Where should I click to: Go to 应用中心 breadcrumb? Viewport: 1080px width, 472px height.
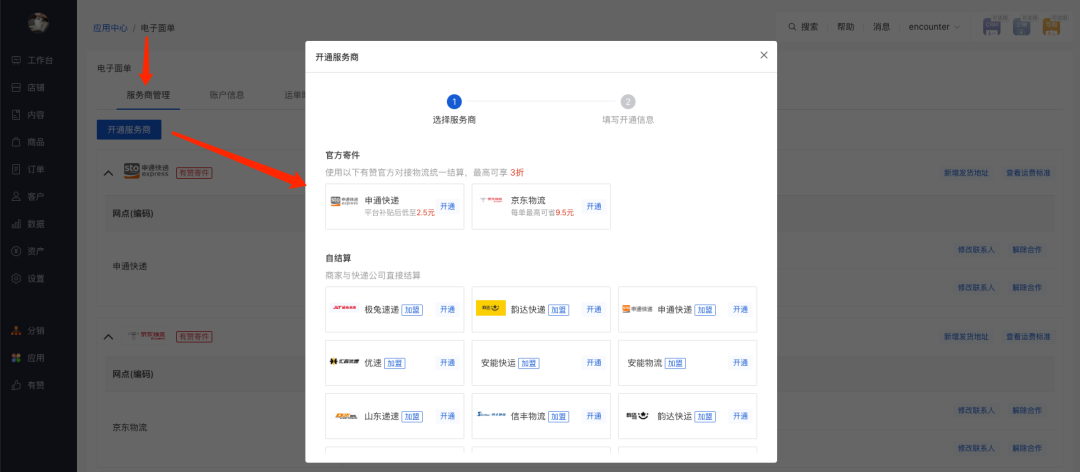(110, 28)
